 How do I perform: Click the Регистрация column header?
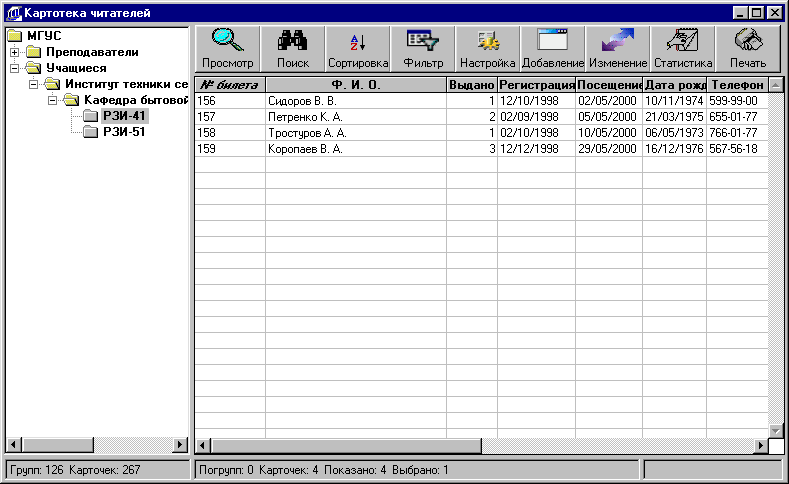[x=536, y=85]
